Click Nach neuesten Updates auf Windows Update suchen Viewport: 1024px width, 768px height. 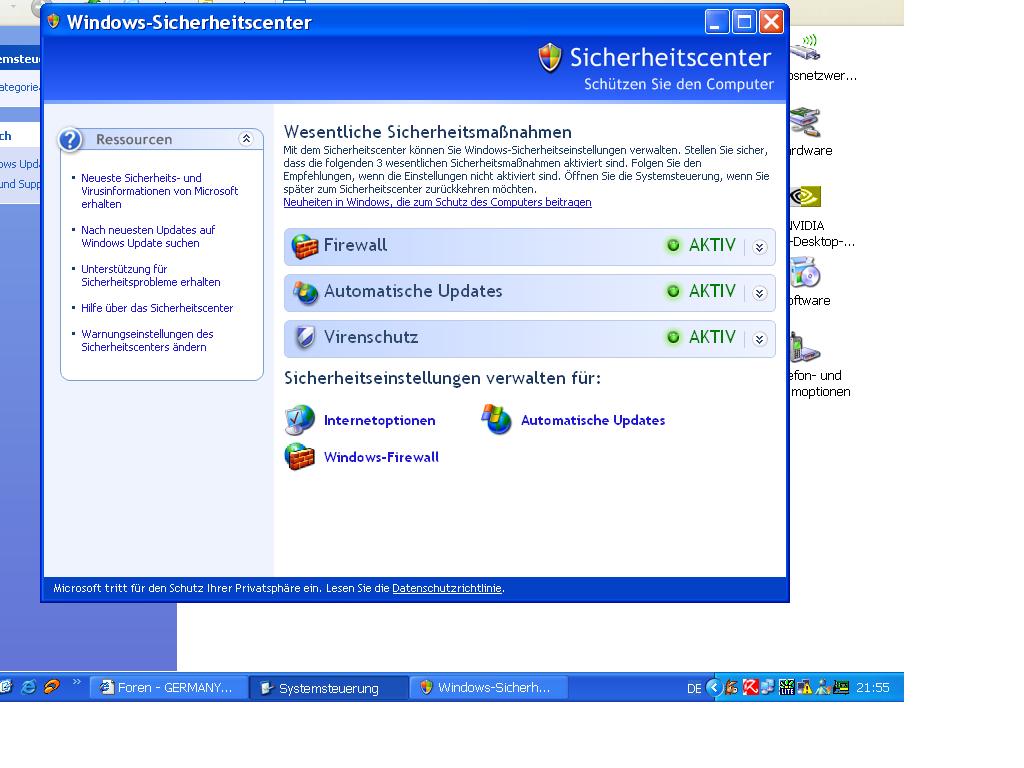pos(148,236)
